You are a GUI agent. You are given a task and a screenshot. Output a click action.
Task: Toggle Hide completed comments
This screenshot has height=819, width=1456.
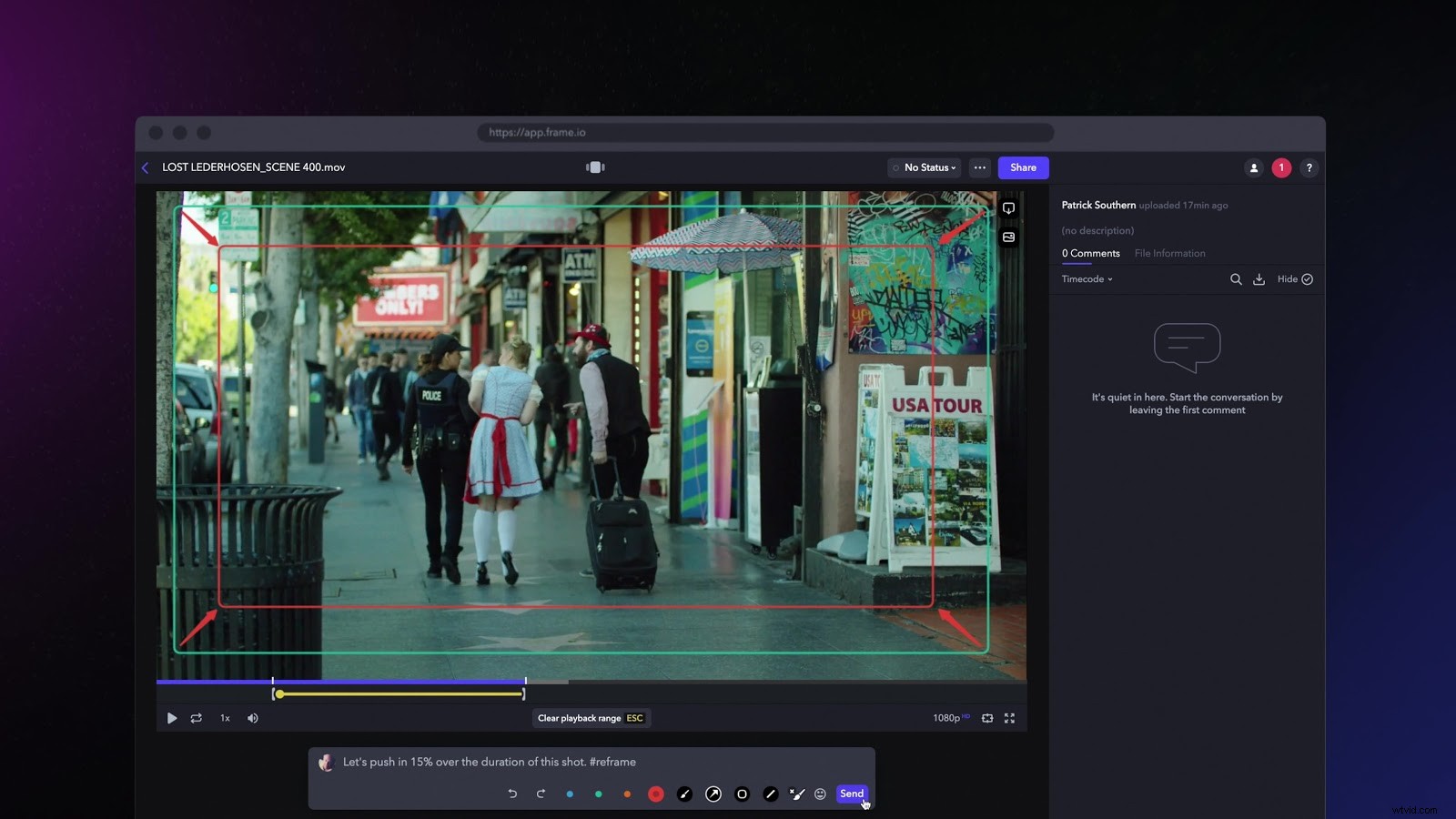pyautogui.click(x=1294, y=279)
